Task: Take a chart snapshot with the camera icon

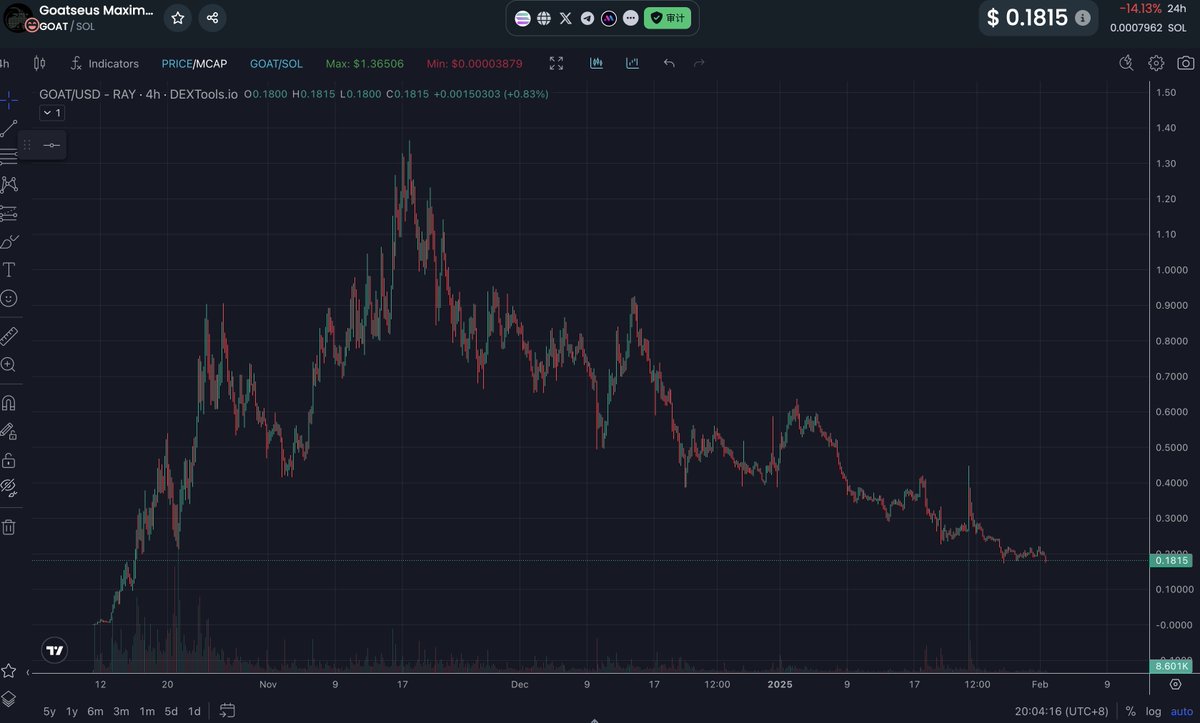Action: coord(1185,63)
